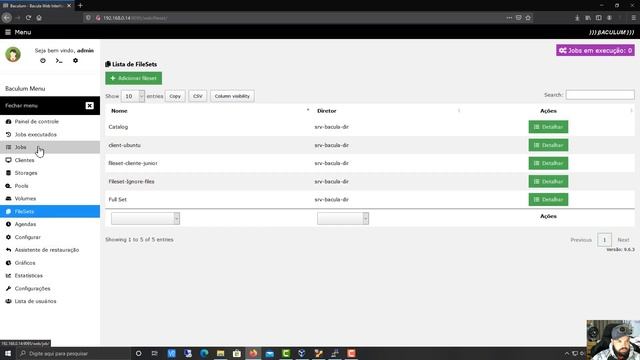Click Assistente de restauração arrow icon
Image resolution: width=640 pixels, height=360 pixels.
pyautogui.click(x=8, y=250)
